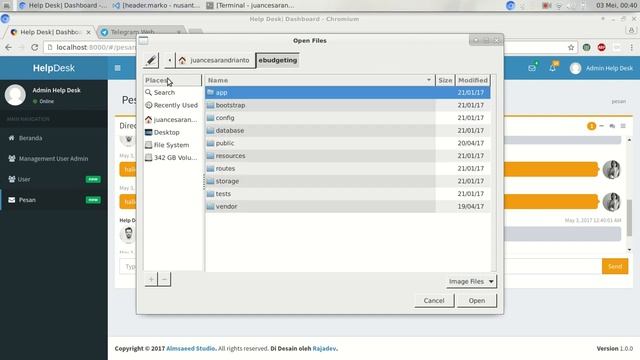Open the User menu item
This screenshot has height=360, width=640.
54,179
